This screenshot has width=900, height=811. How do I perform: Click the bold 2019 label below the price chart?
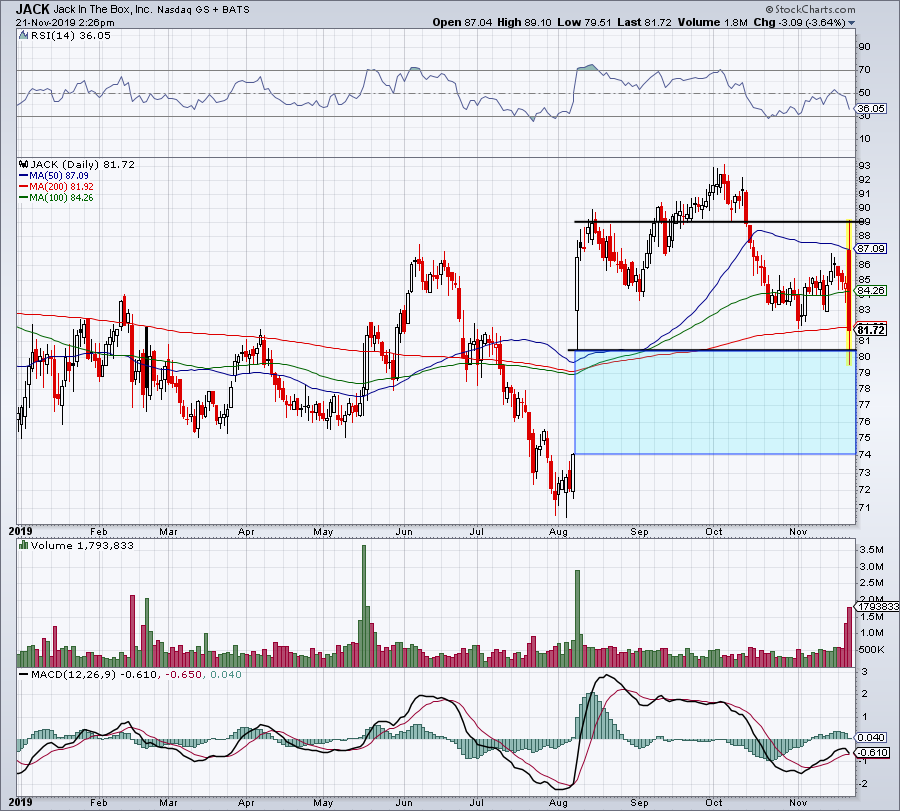20,531
